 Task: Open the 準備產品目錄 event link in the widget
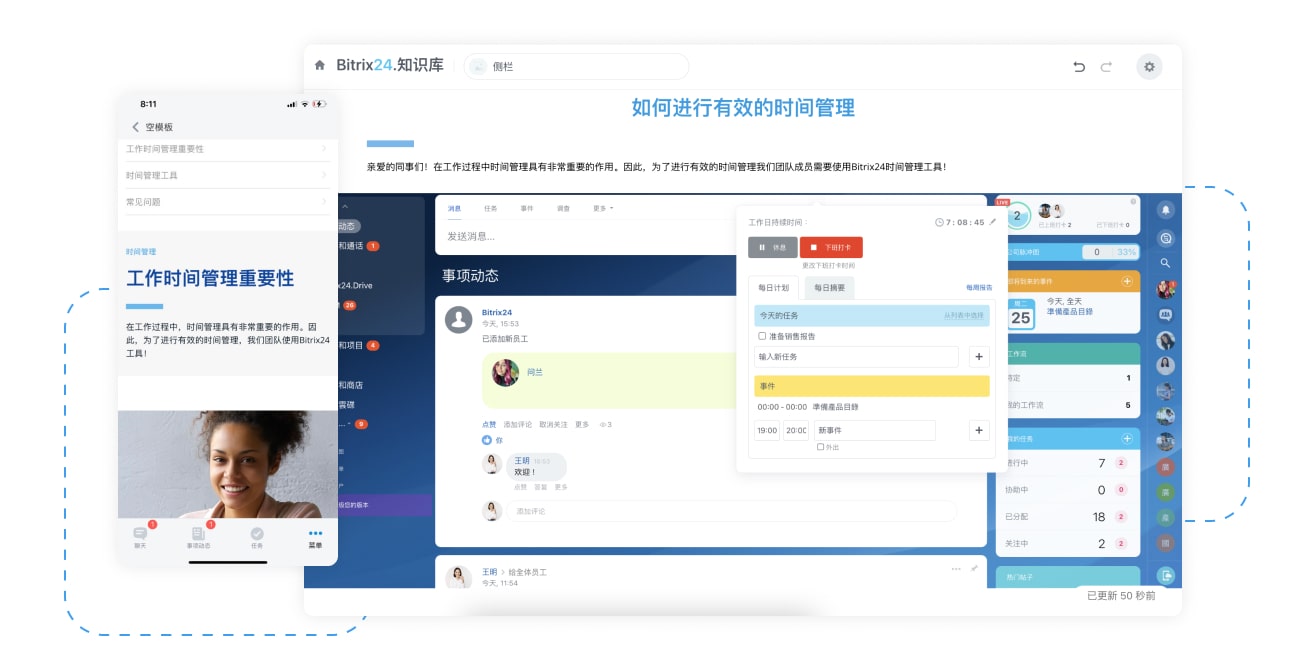(x=1069, y=311)
